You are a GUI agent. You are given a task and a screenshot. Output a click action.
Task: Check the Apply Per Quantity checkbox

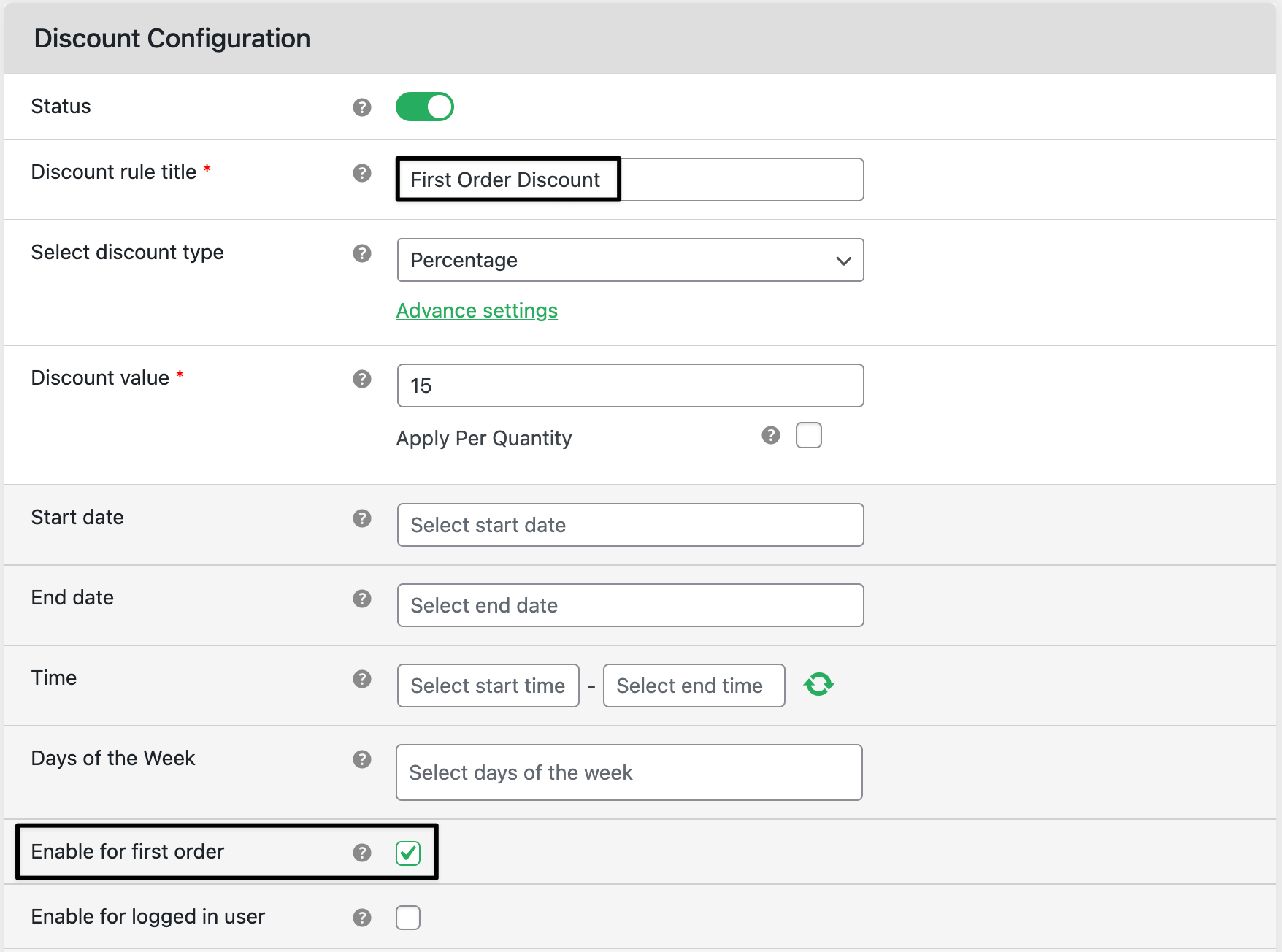click(809, 435)
